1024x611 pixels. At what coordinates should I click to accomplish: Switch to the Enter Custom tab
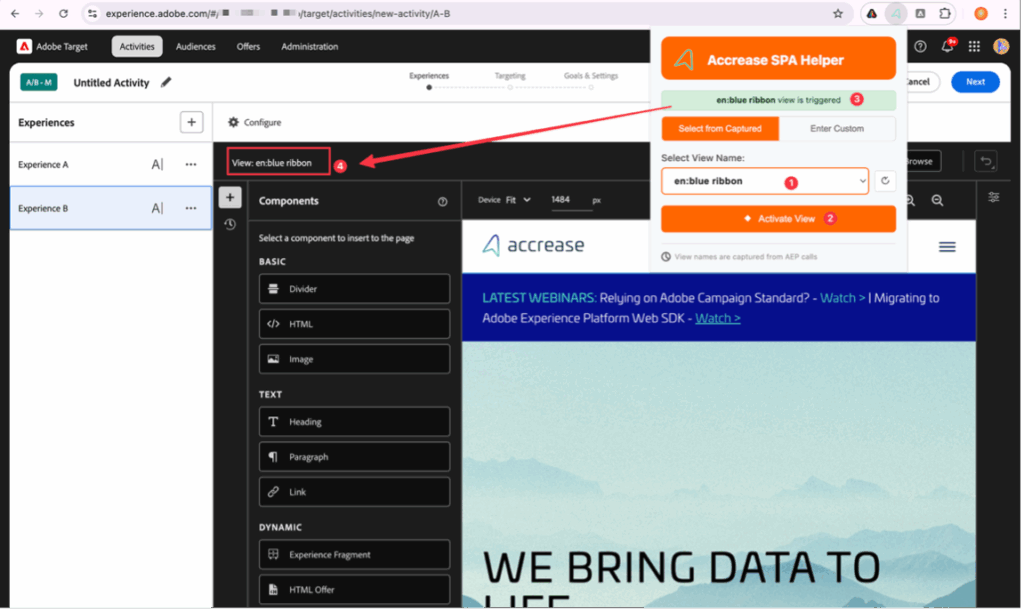tap(837, 129)
